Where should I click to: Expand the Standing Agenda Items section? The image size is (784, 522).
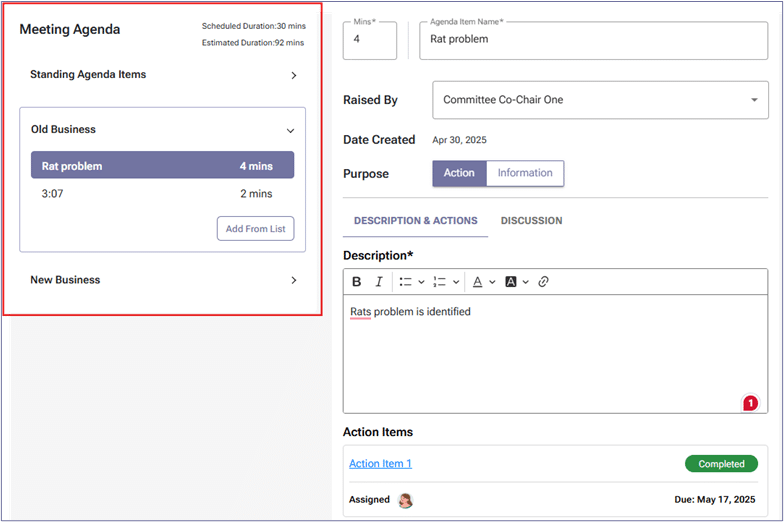293,75
